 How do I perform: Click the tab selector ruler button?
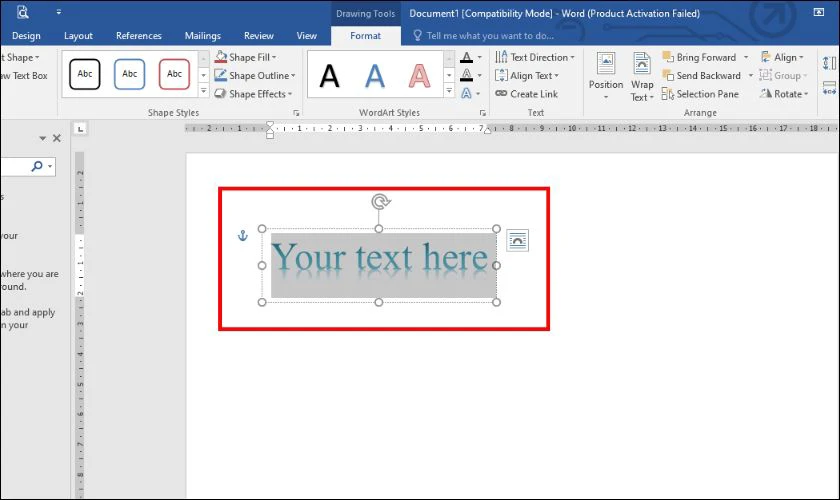tap(80, 129)
